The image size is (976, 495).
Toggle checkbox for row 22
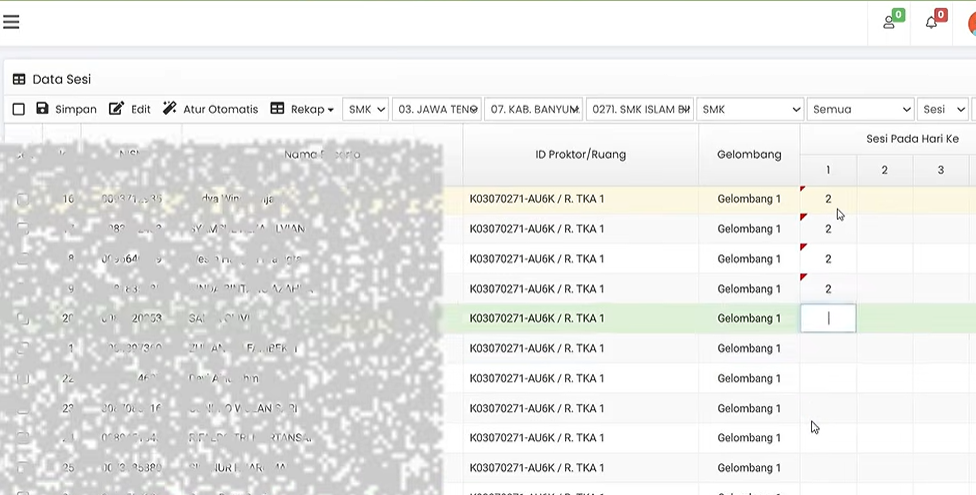[23, 378]
